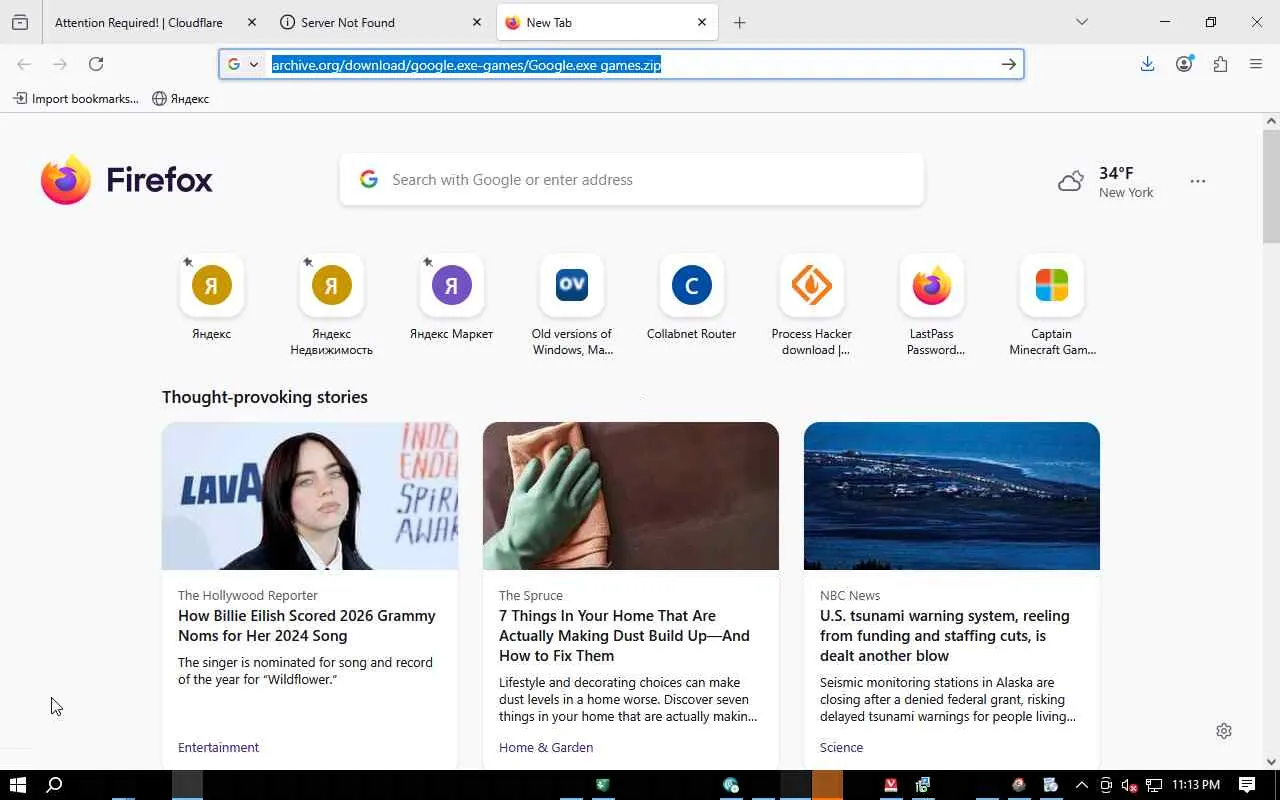Click the address bar URL text
The image size is (1280, 800).
466,65
